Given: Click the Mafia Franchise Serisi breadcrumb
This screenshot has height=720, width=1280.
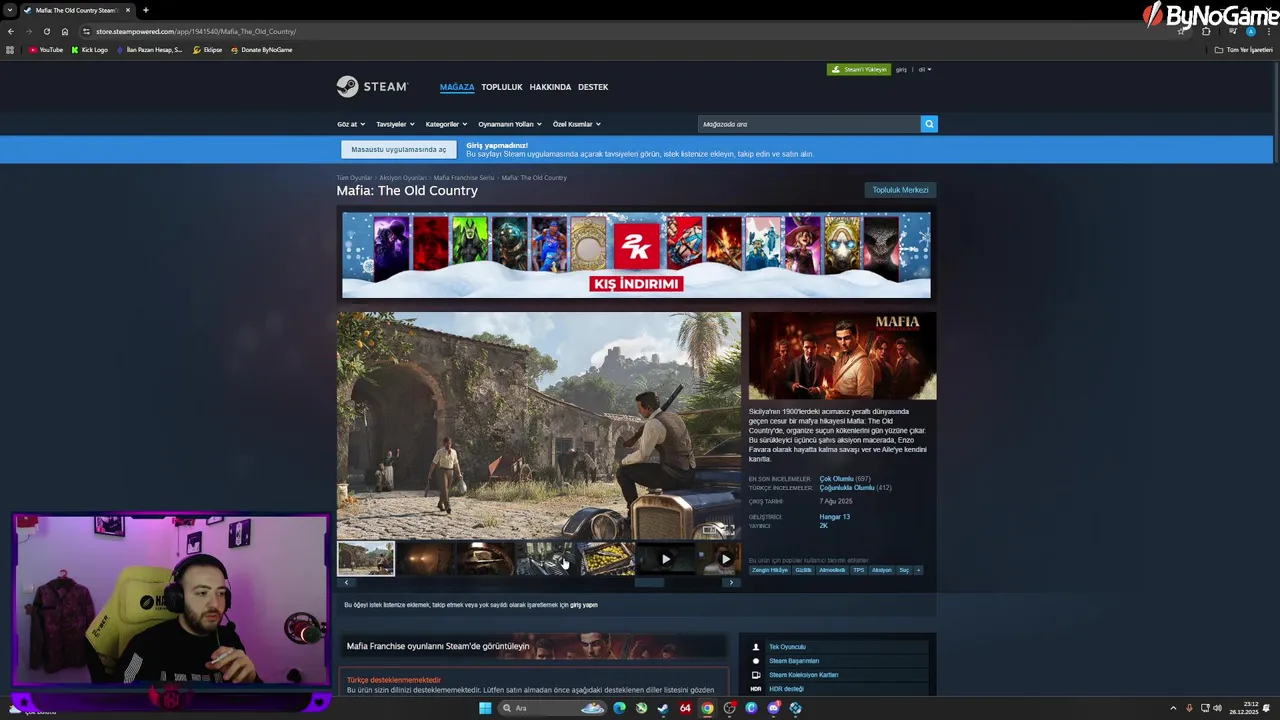Looking at the screenshot, I should pos(464,178).
